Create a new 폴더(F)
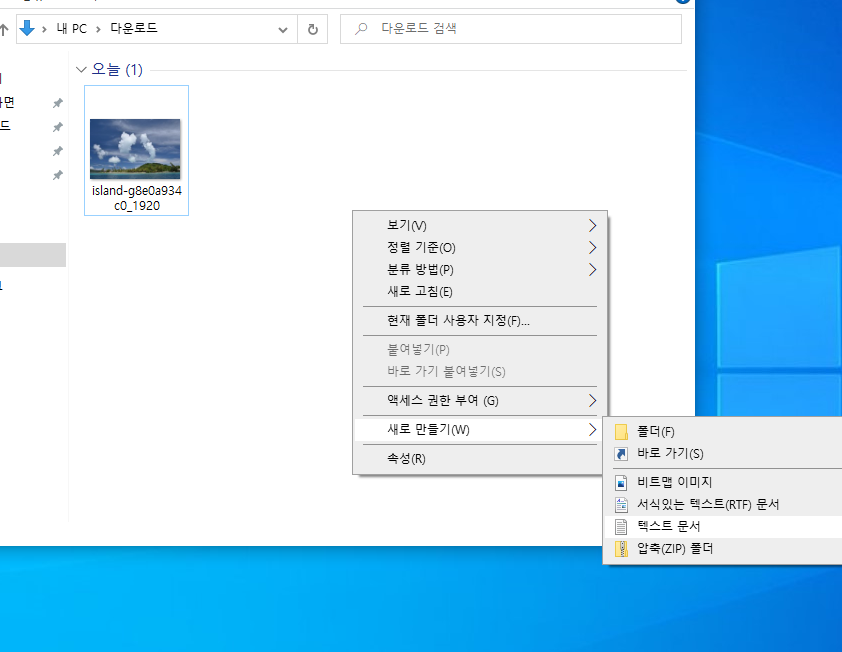 pos(723,432)
